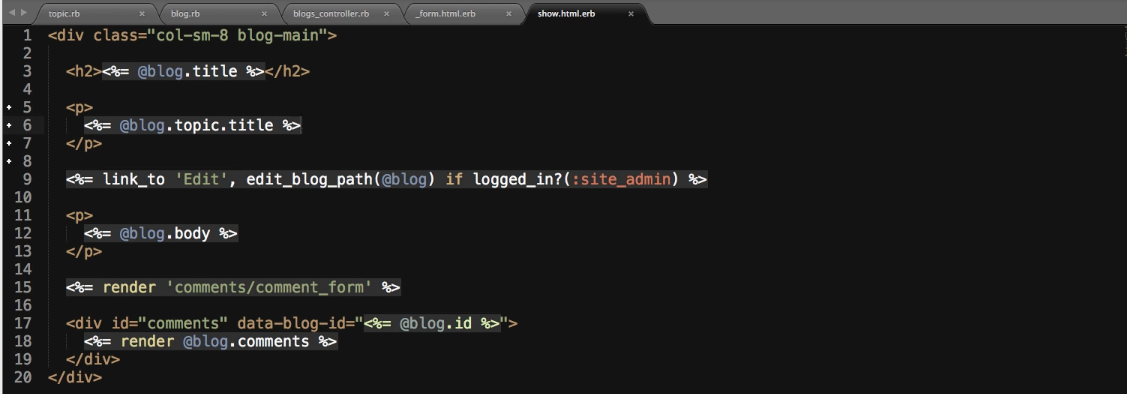Screen dimensions: 1127x394
Task: Click the opening <p> tag on line 11
Action: tap(79, 215)
